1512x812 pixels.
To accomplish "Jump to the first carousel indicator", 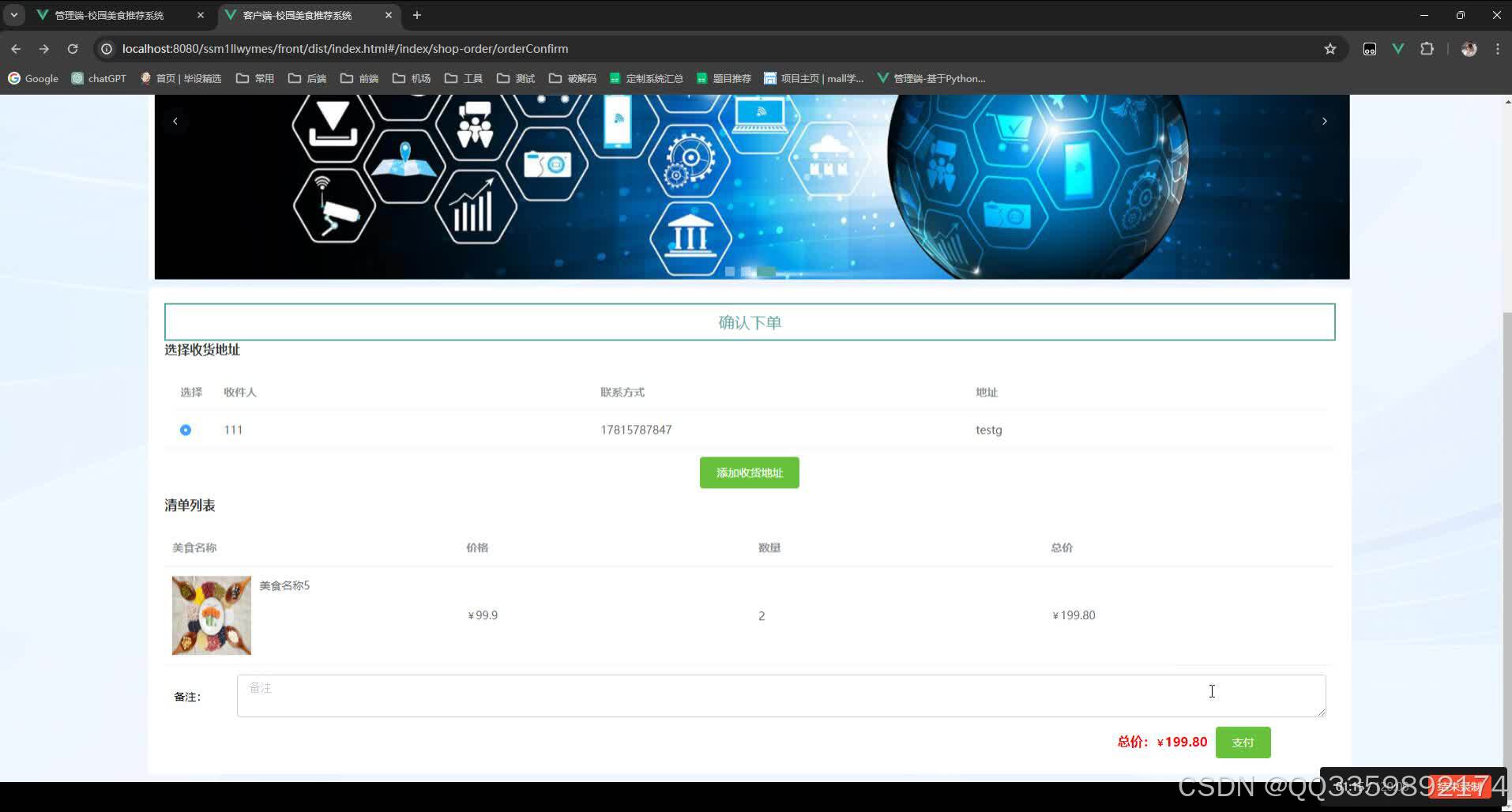I will coord(730,272).
